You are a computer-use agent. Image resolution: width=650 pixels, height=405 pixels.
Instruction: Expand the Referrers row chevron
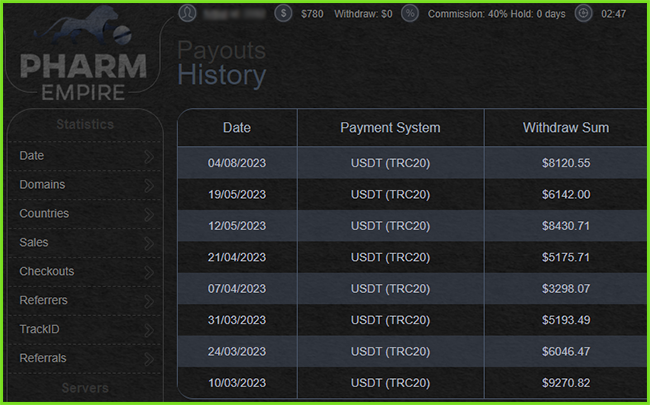148,301
